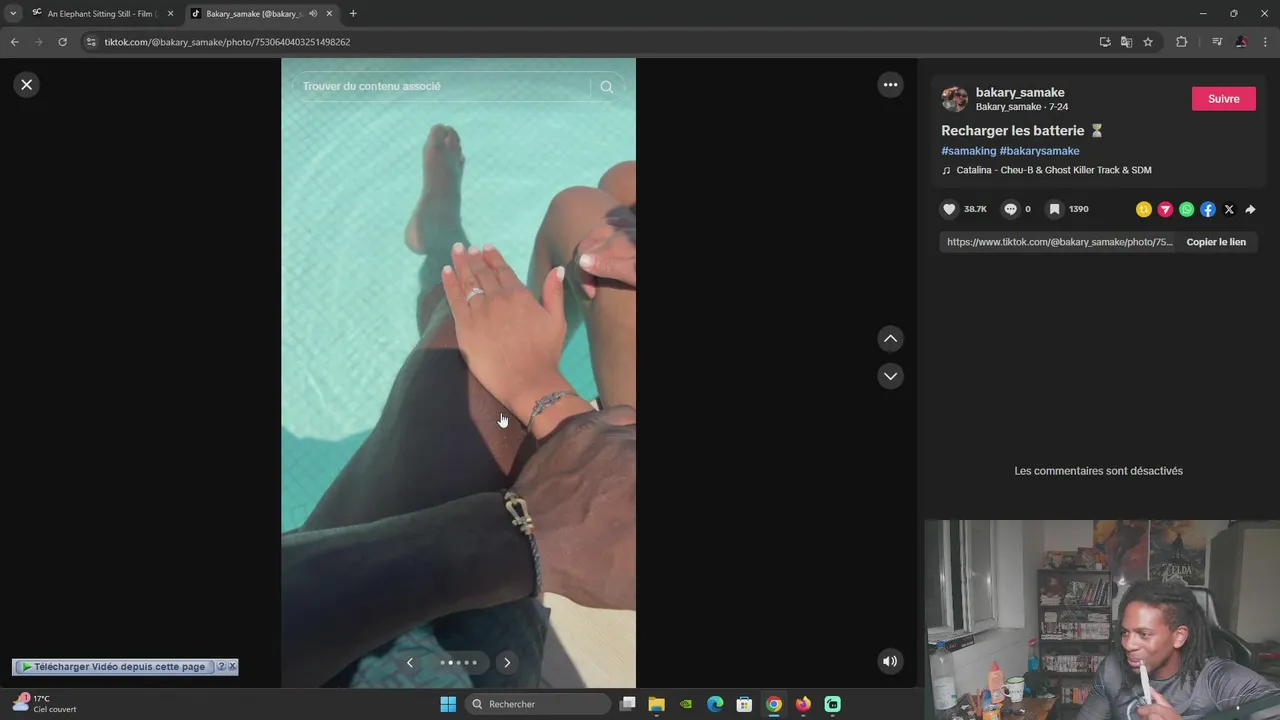Open Task View on the taskbar

pyautogui.click(x=627, y=704)
